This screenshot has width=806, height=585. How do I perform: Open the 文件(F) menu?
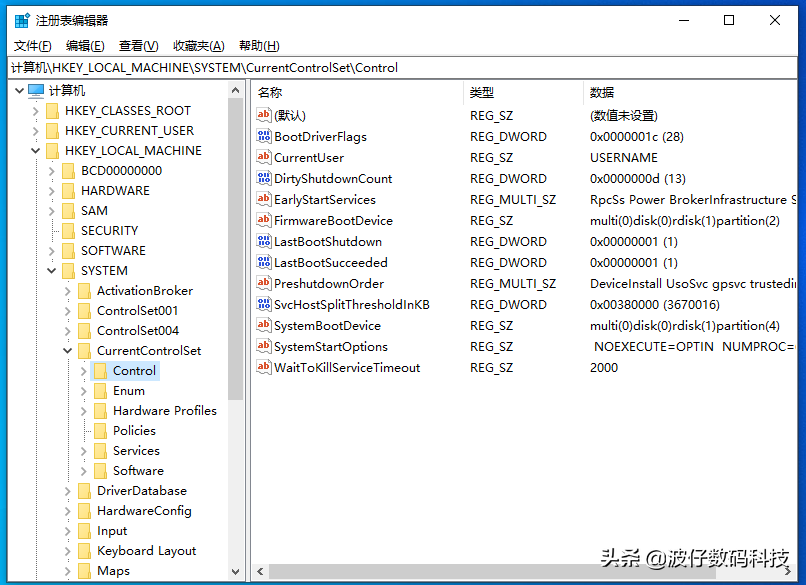[x=32, y=46]
